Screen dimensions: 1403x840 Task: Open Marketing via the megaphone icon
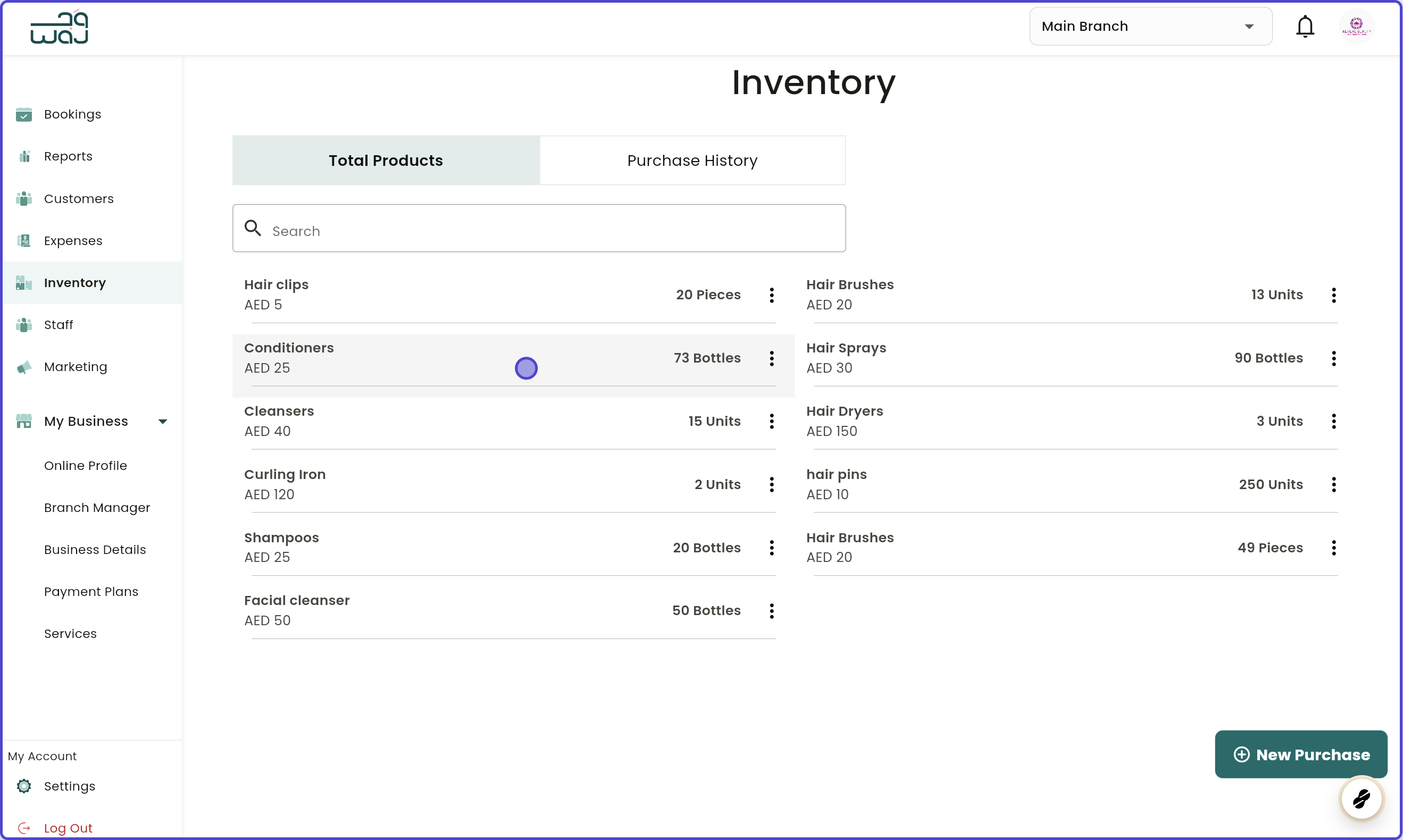click(x=24, y=367)
